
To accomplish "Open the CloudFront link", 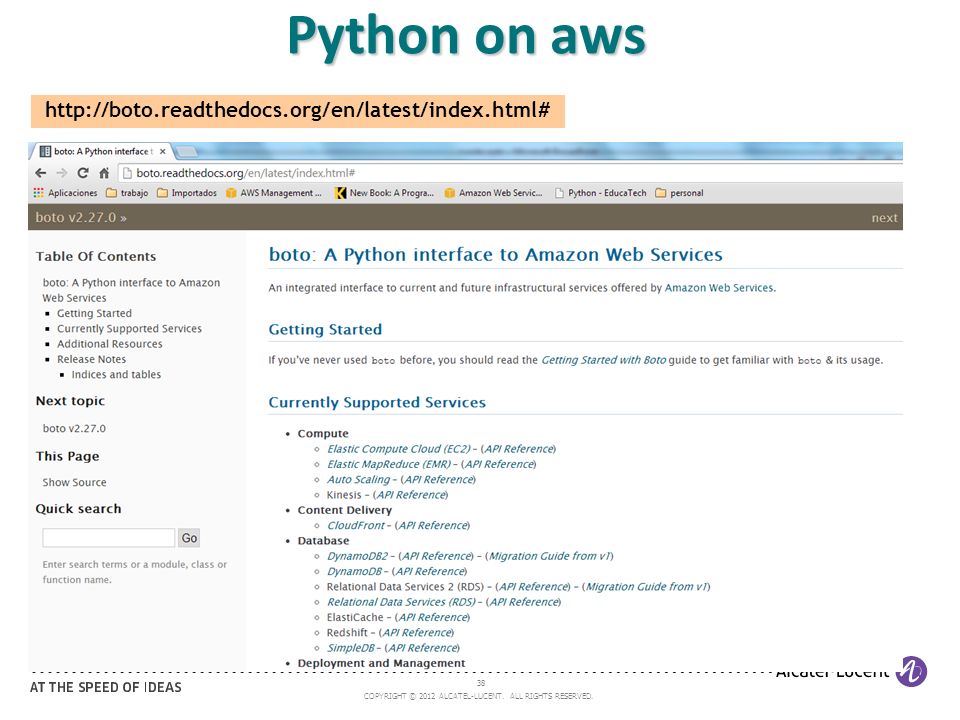I will (x=356, y=525).
